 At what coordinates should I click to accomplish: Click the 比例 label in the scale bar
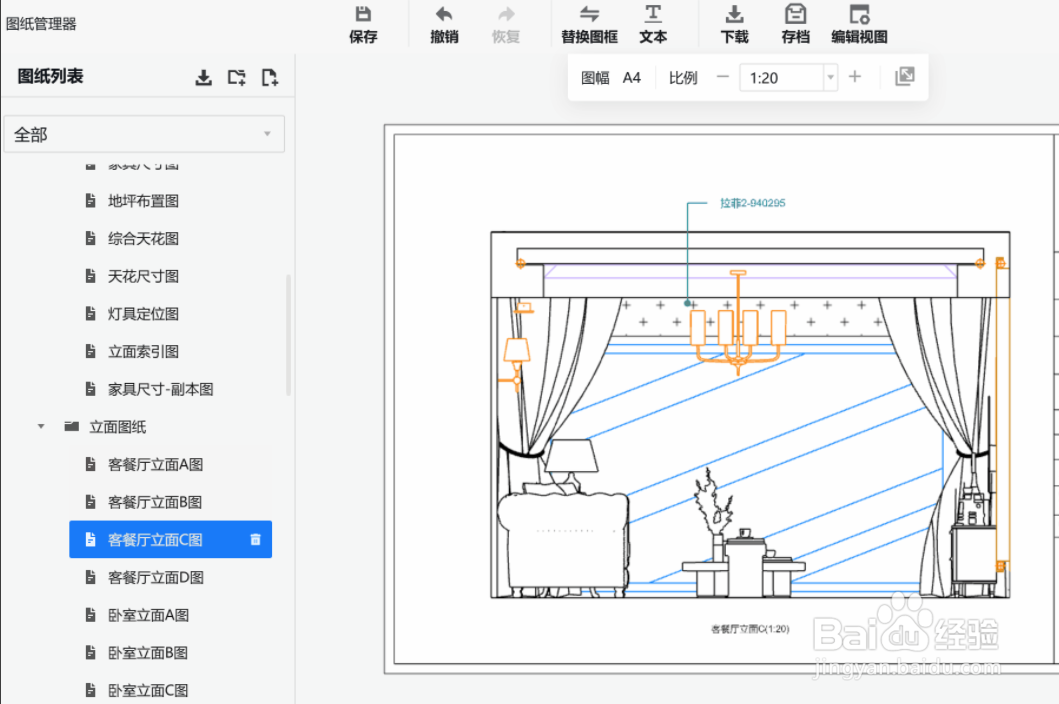(x=683, y=78)
